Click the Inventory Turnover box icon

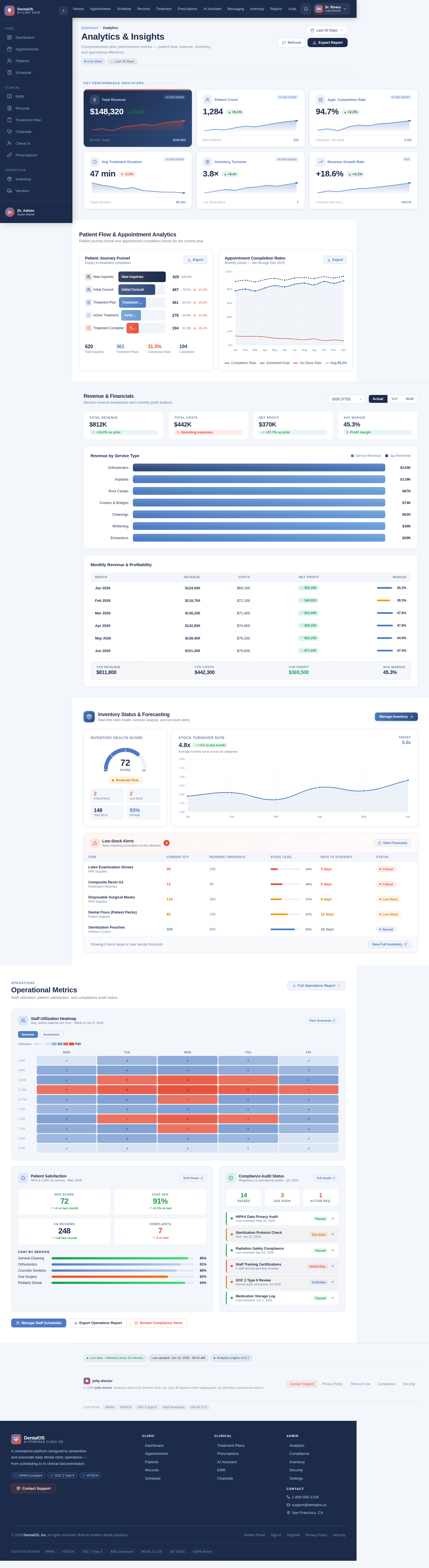(208, 162)
